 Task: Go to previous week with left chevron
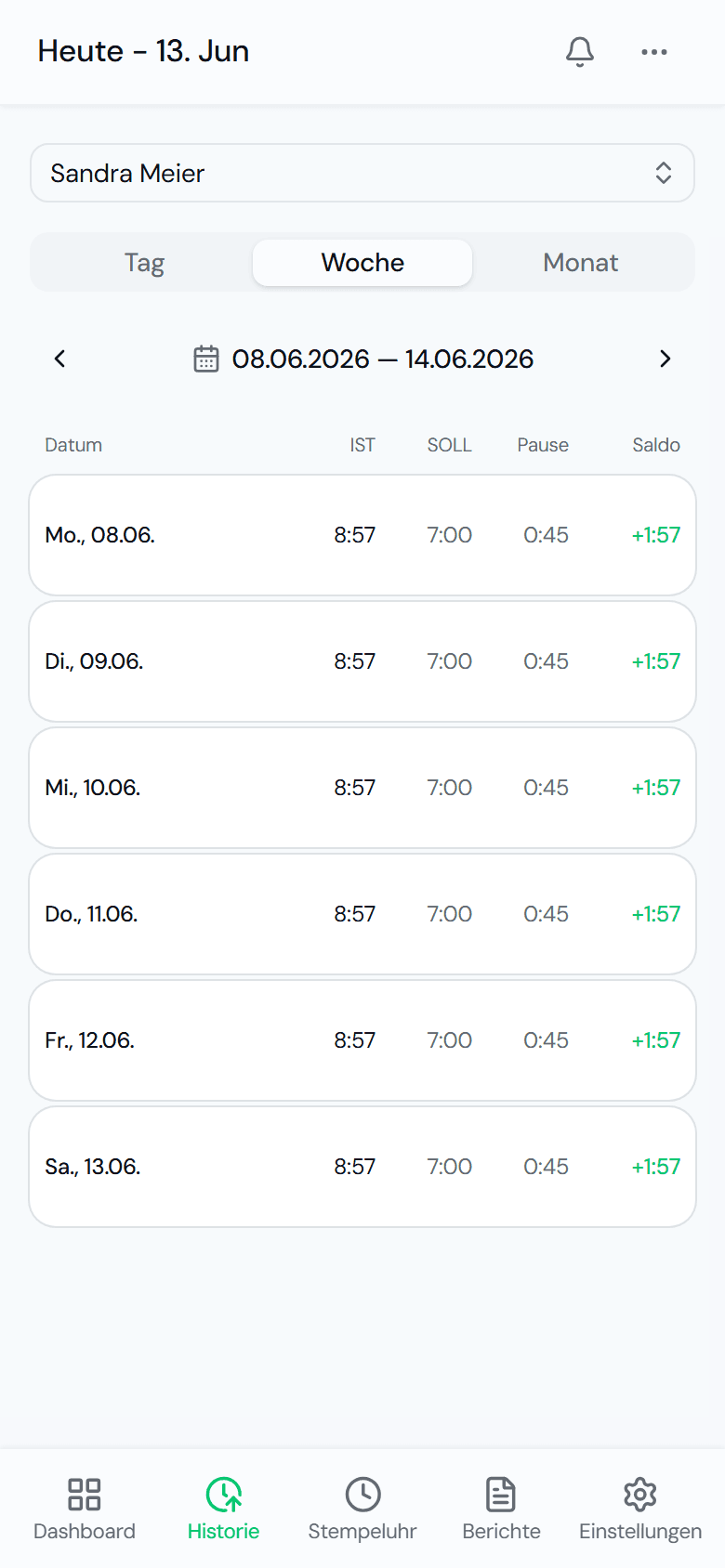[x=59, y=359]
